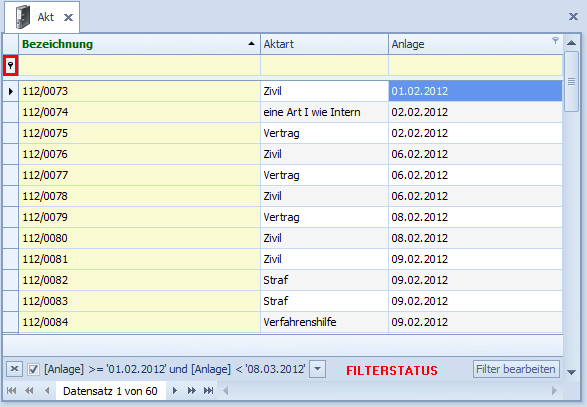Click the scrollbar down arrow
This screenshot has width=587, height=407.
coord(572,372)
